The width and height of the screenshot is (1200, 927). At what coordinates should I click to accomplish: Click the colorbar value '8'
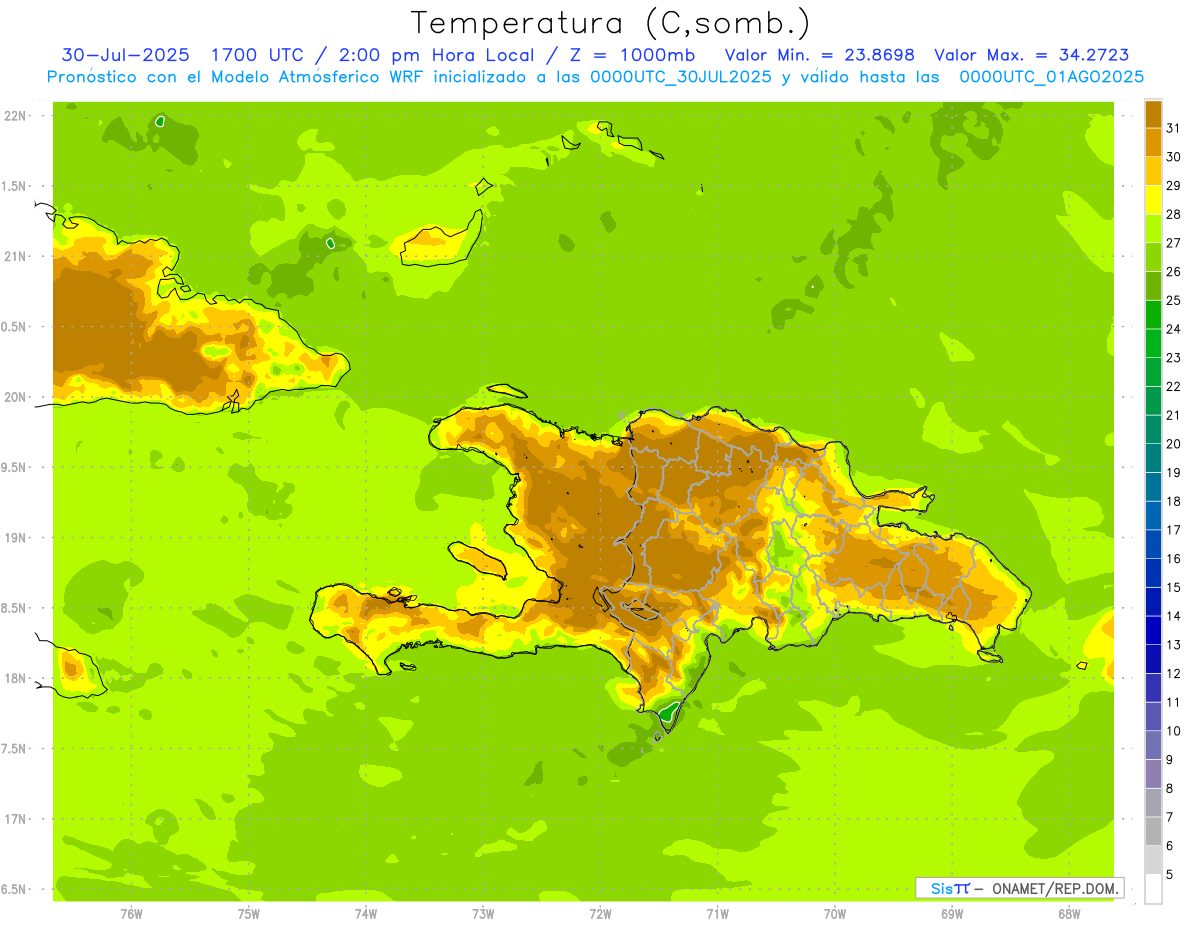(x=1170, y=789)
